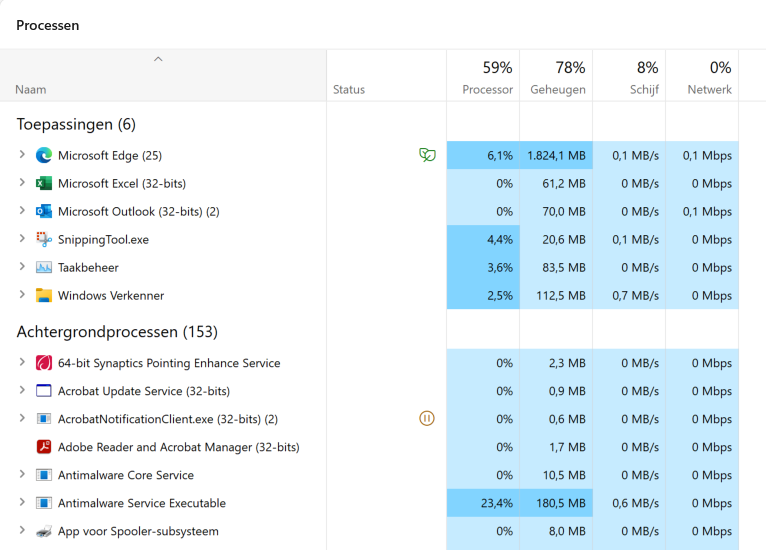Expand the Antimalware Service Executable row
Viewport: 766px width, 550px height.
point(22,502)
